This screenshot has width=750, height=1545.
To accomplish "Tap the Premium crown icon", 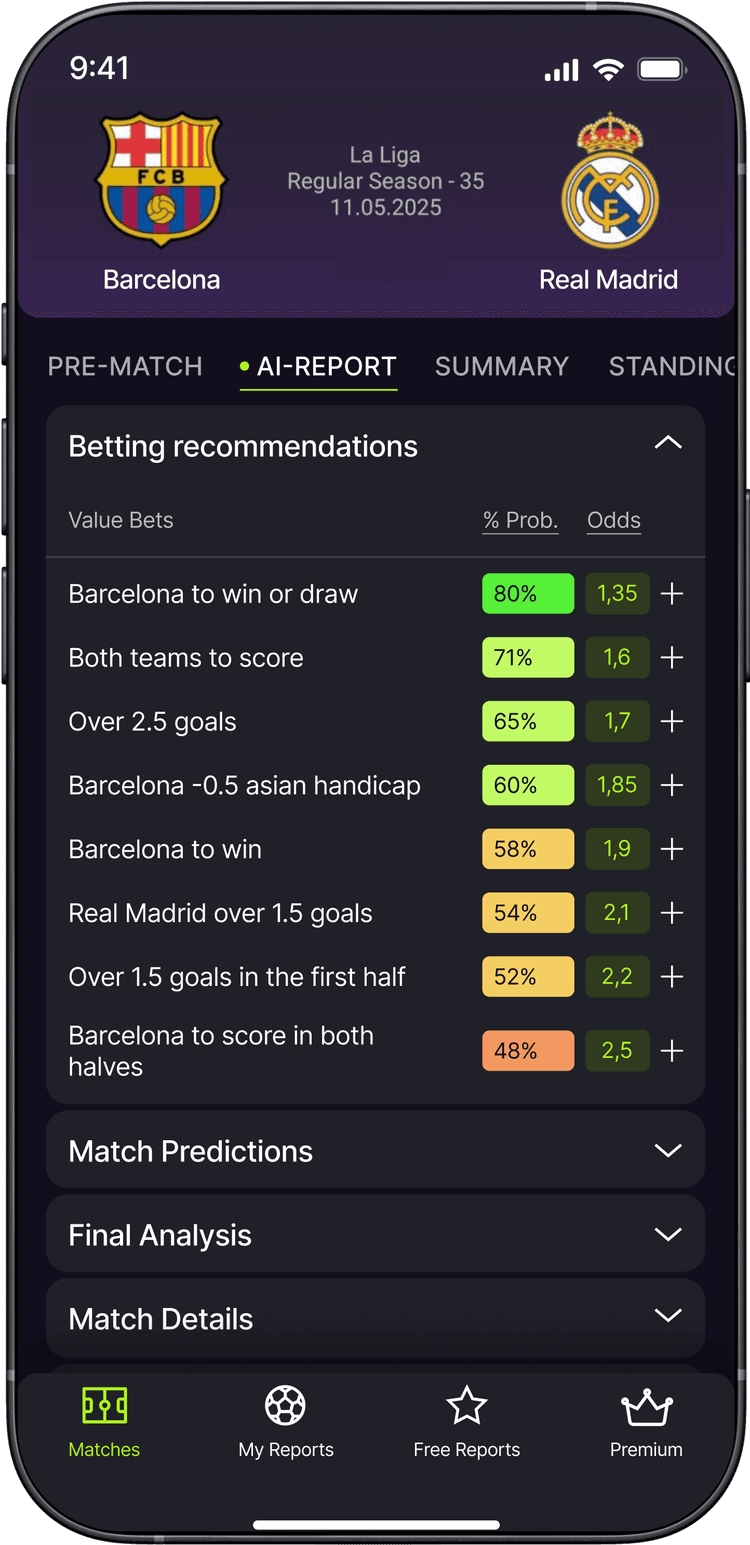I will coord(646,1408).
